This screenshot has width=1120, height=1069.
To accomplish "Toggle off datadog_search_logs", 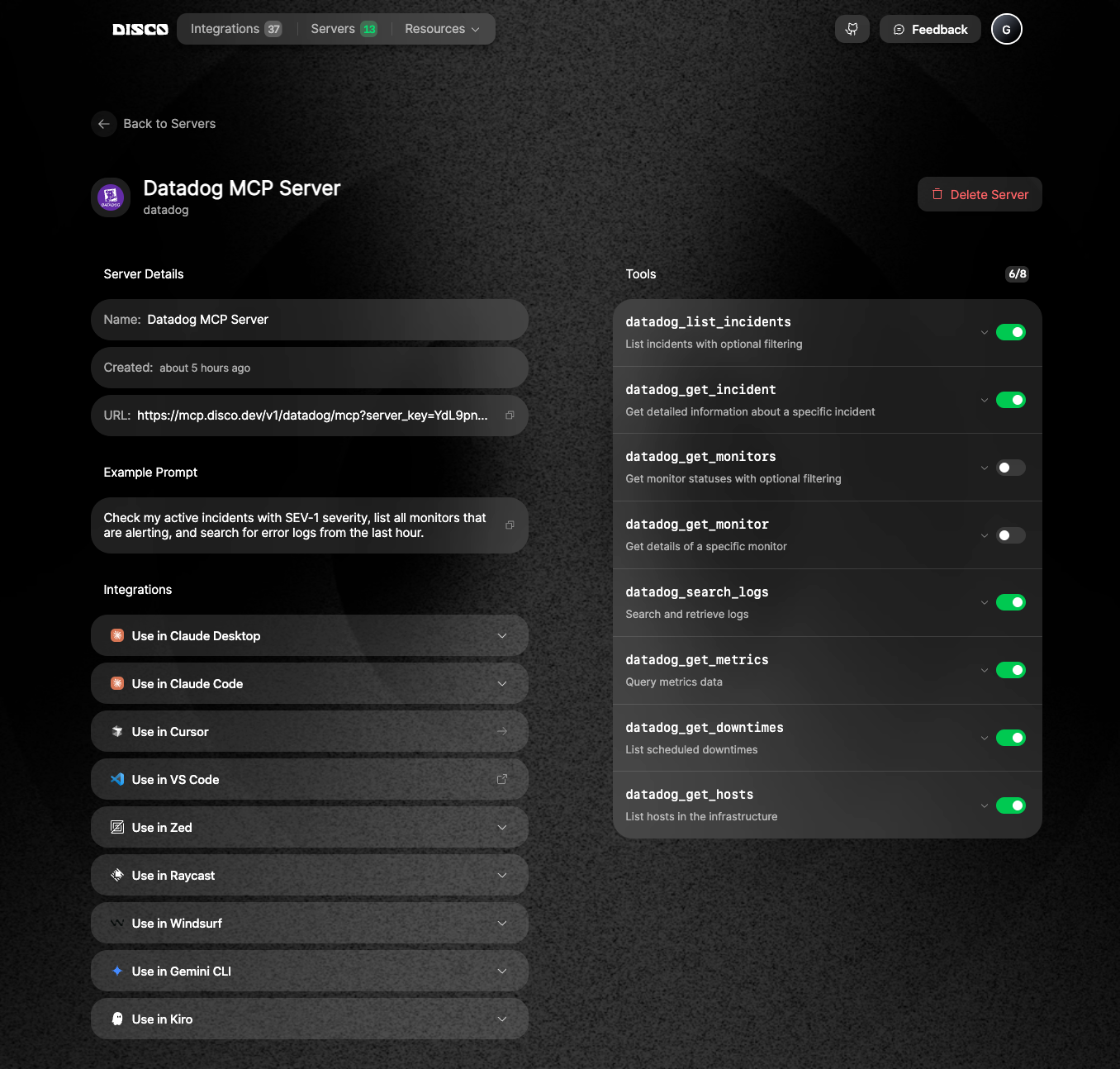I will coord(1011,602).
